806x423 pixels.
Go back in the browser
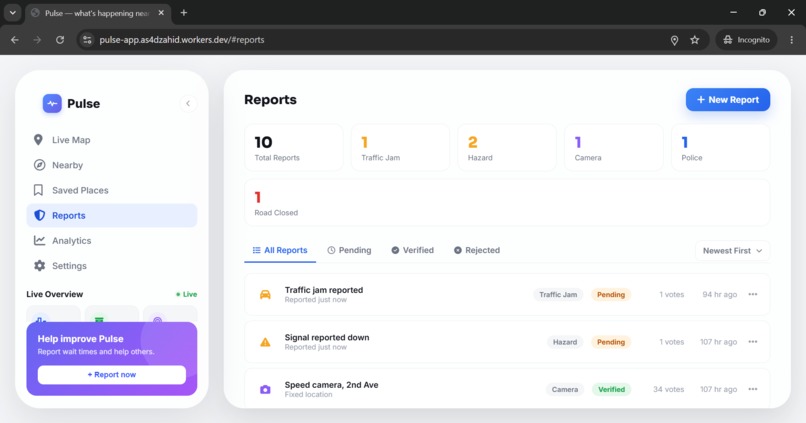click(15, 40)
